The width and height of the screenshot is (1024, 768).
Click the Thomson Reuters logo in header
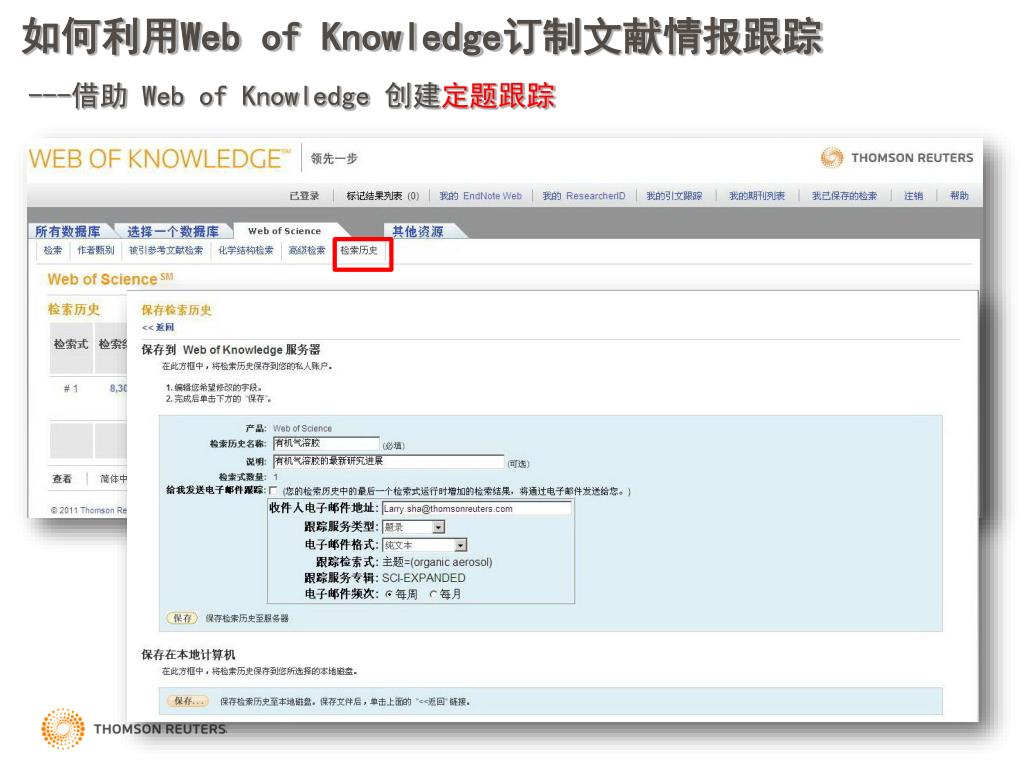click(x=897, y=157)
